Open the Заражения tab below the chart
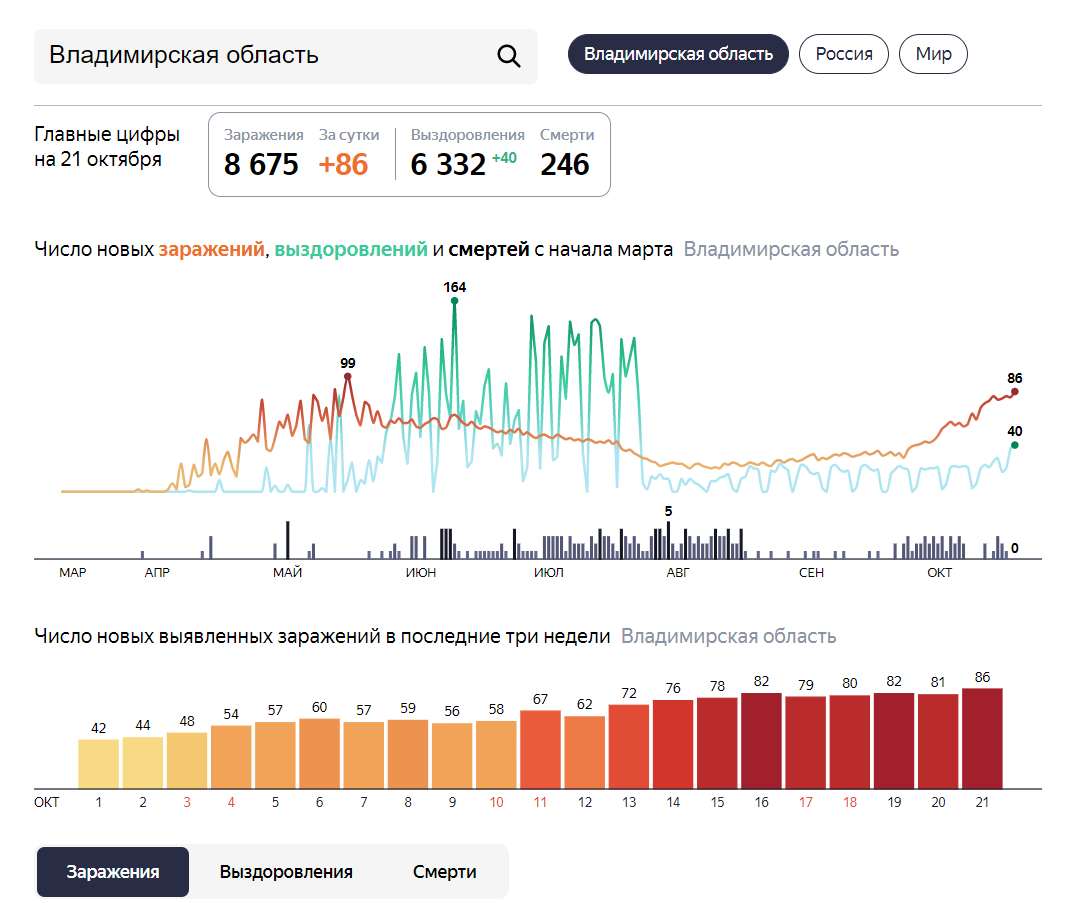The image size is (1068, 903). point(113,872)
